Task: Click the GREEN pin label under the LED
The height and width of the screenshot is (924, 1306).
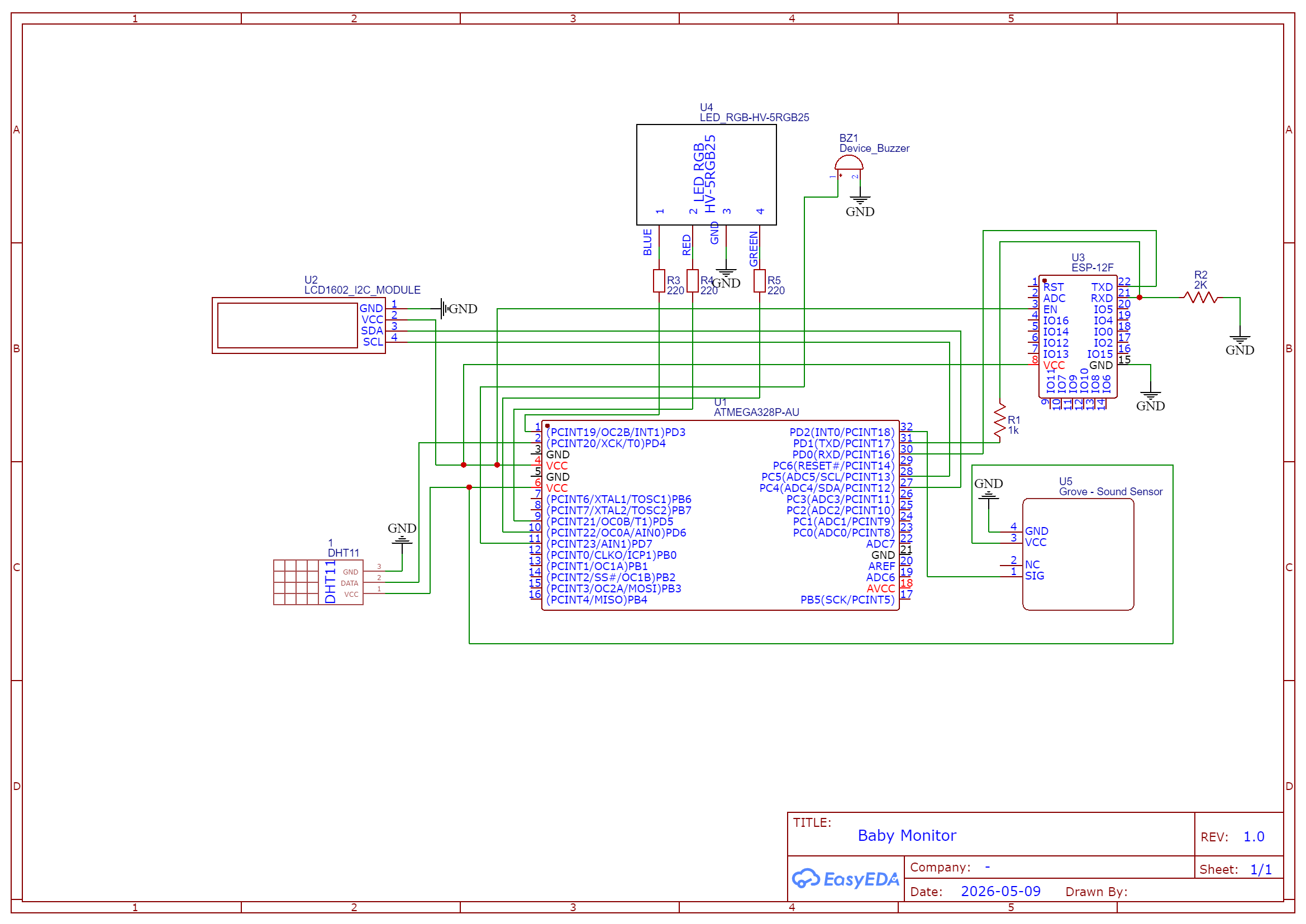Action: tap(752, 248)
